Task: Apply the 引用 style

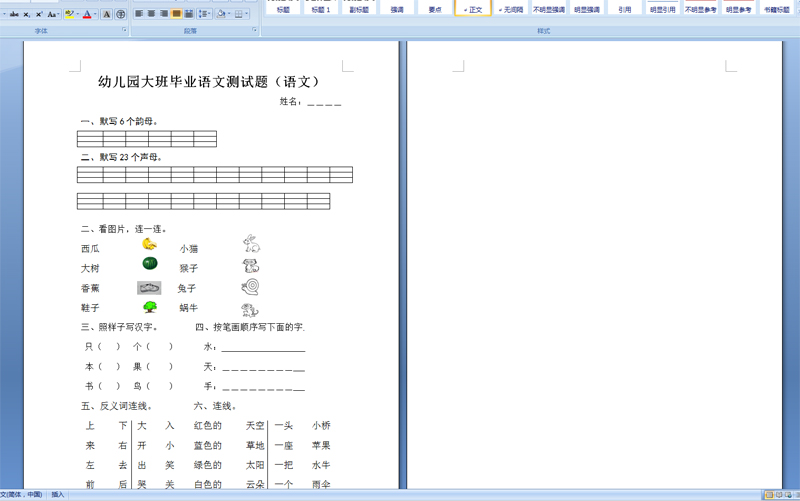Action: [624, 8]
